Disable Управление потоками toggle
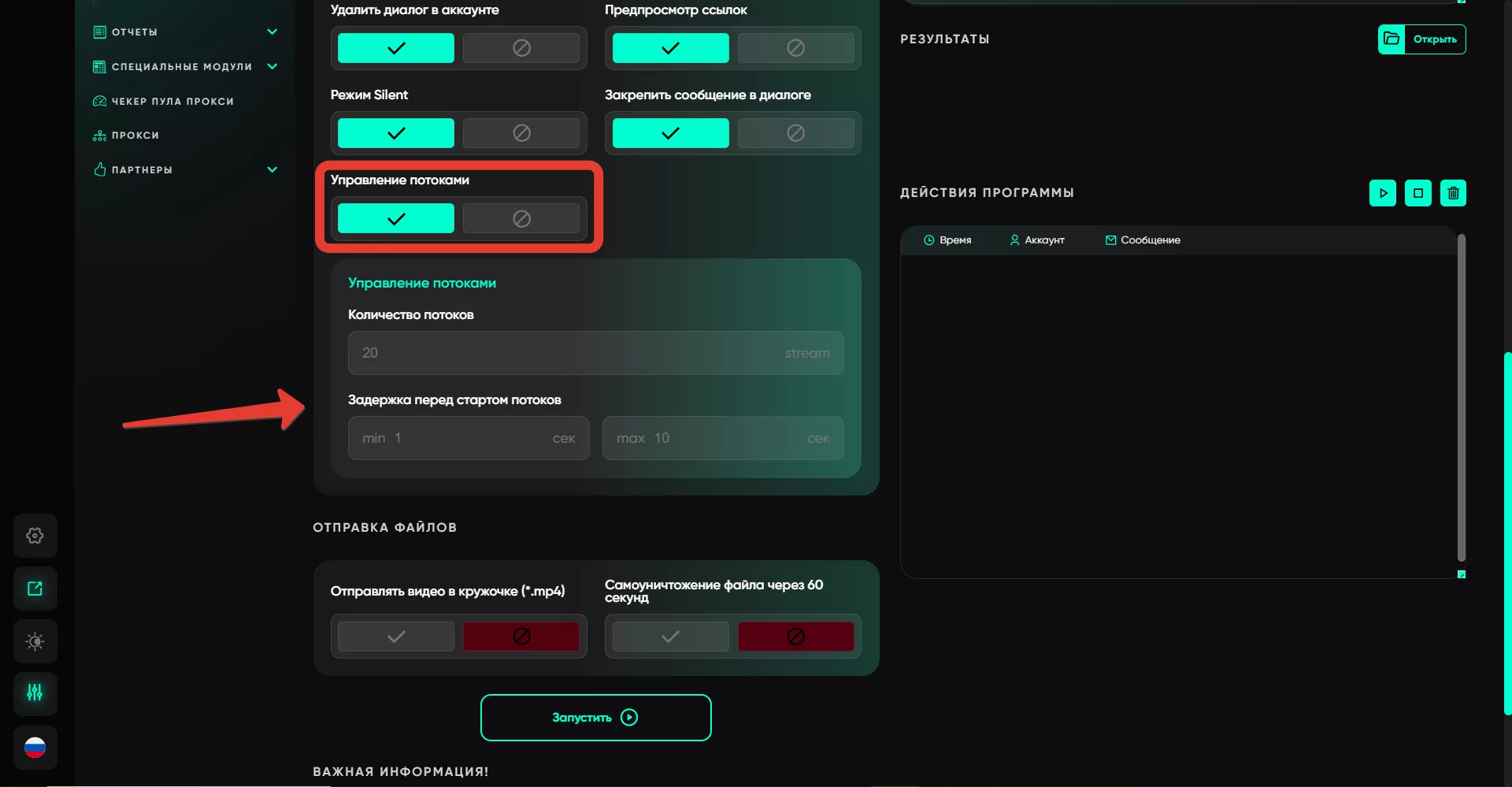 pos(521,218)
